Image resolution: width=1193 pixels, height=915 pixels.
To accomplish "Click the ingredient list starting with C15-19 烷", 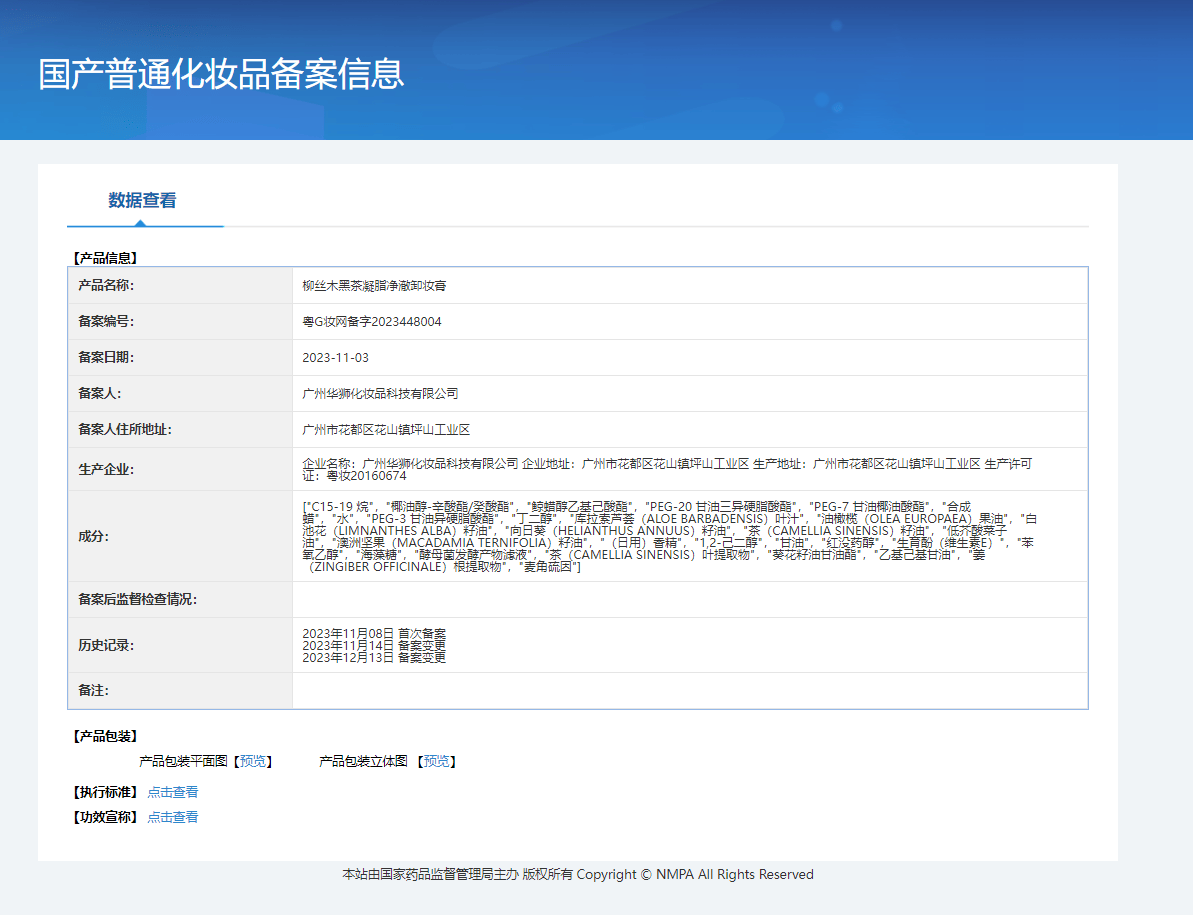I will (x=670, y=536).
